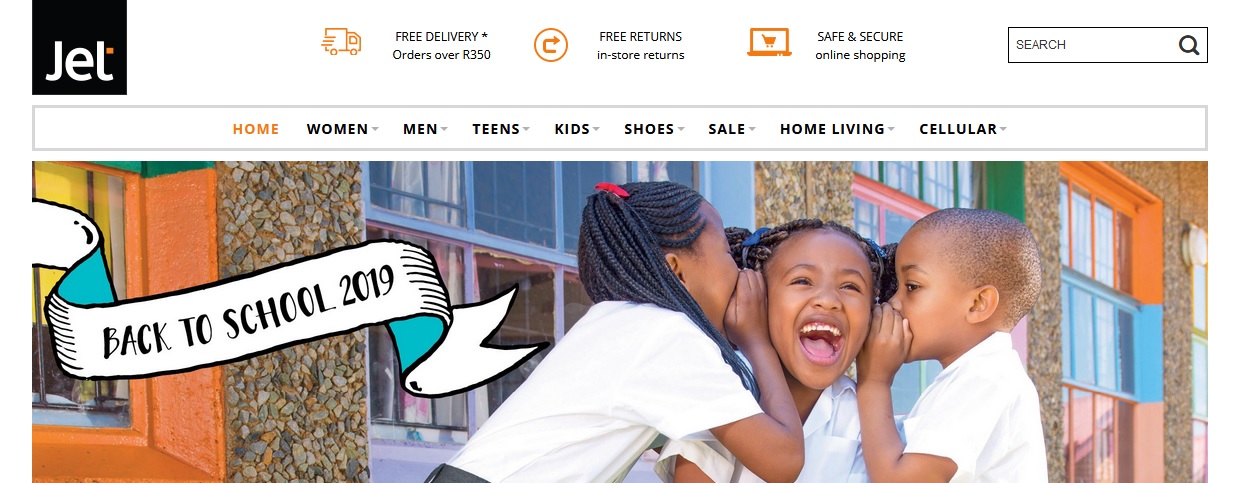Click the Free Delivery orders over R350 text
Viewport: 1246px width, 483px height.
[441, 46]
